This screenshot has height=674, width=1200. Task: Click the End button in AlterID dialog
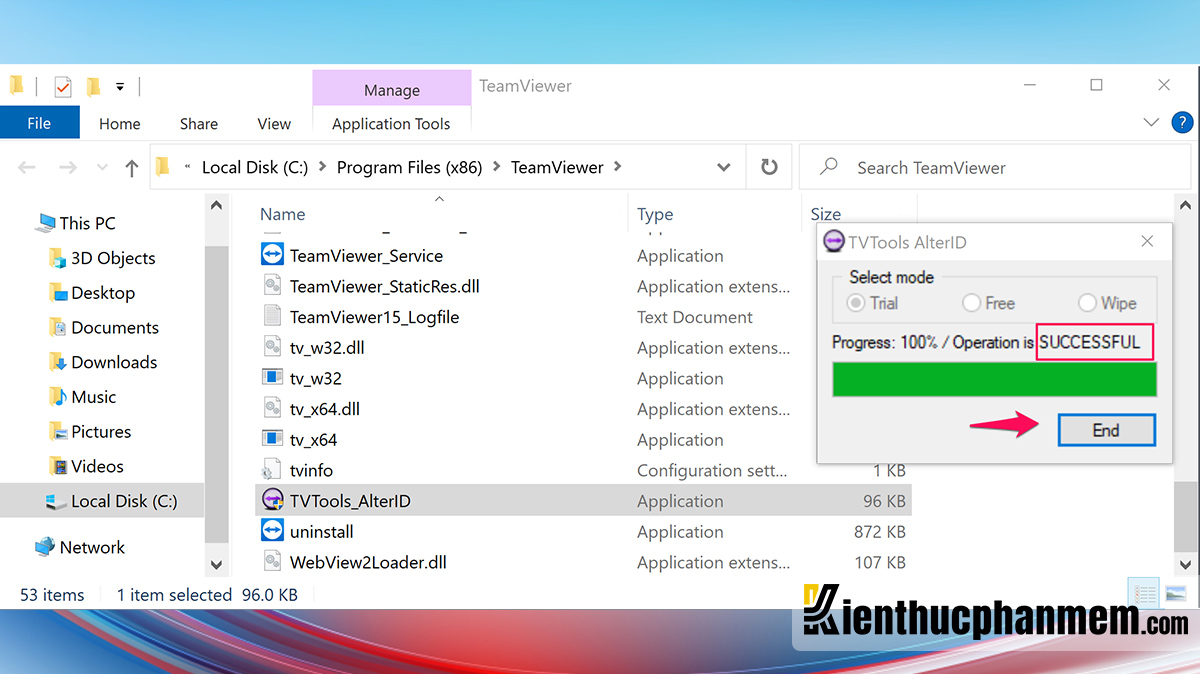(1106, 430)
